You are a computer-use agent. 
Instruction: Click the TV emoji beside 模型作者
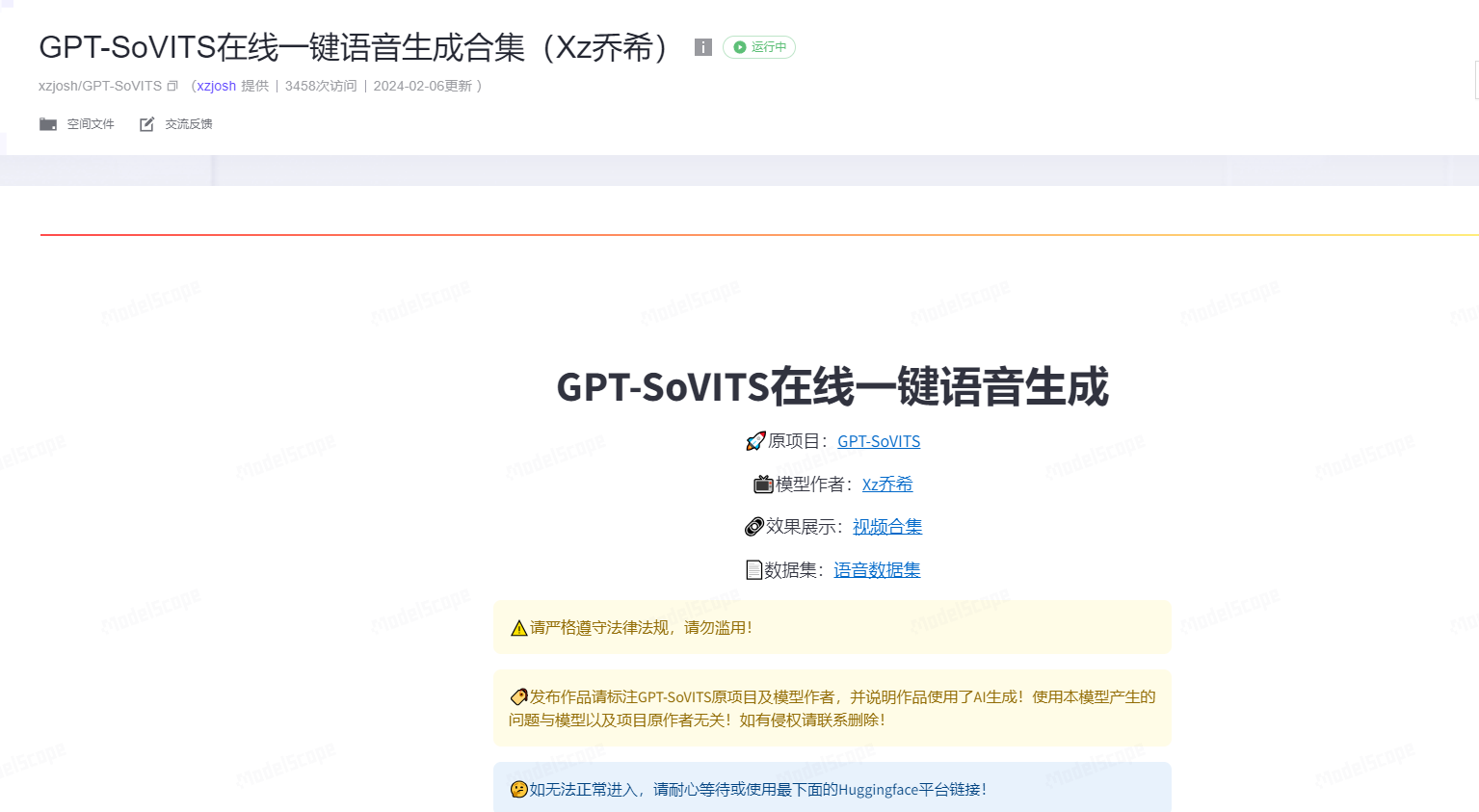pos(763,485)
